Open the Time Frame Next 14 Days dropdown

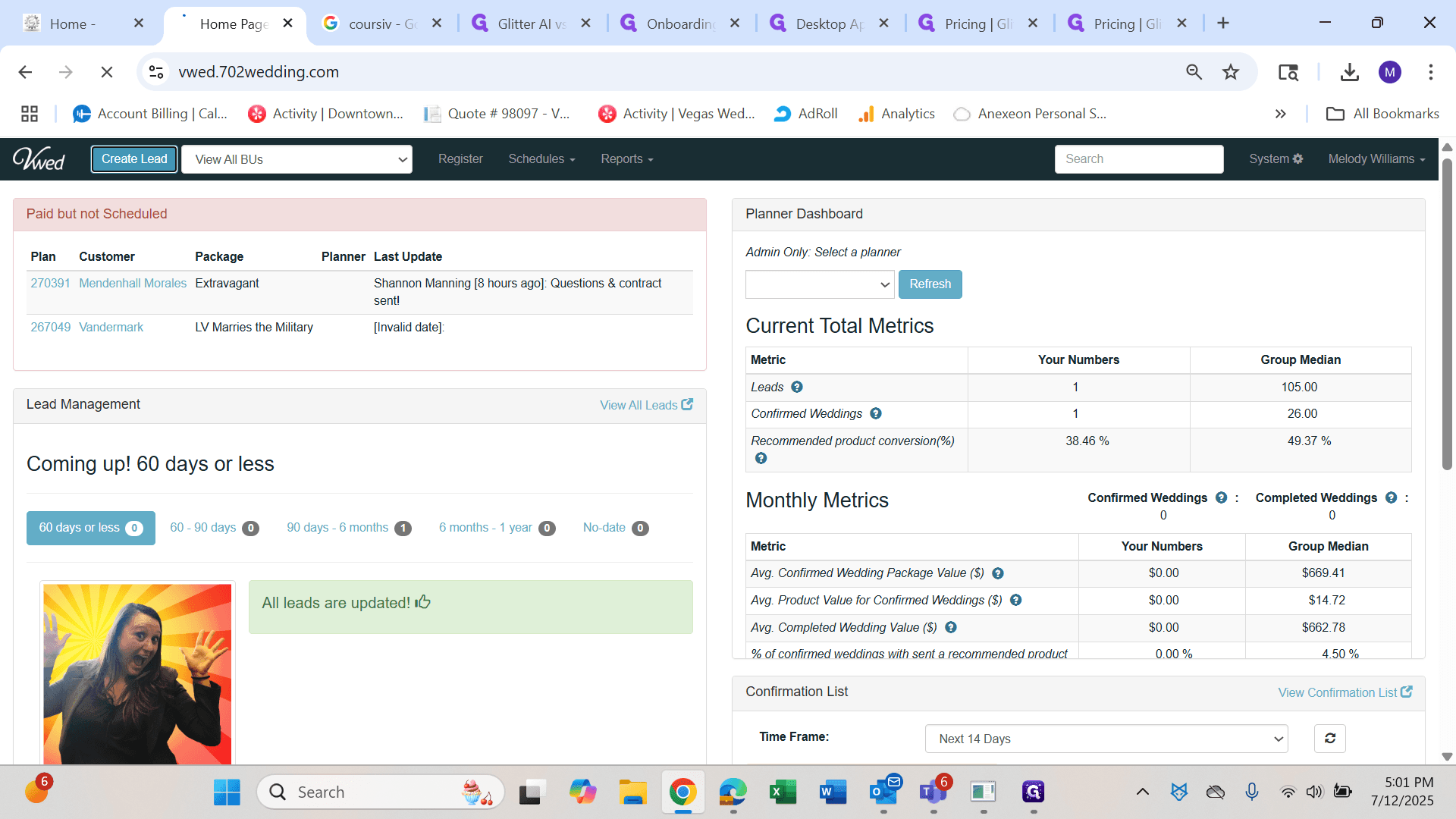1106,739
